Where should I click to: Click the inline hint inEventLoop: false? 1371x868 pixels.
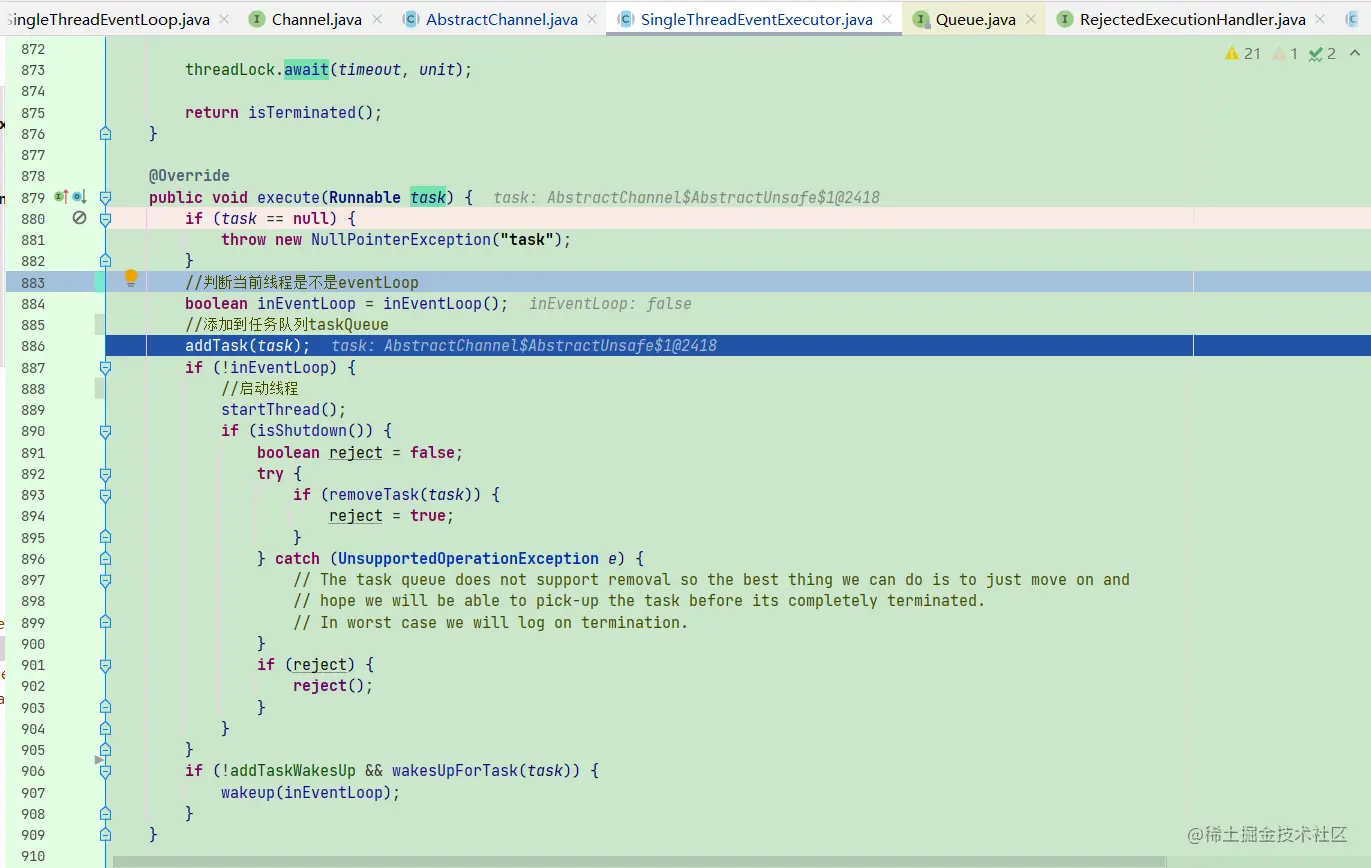pos(610,304)
